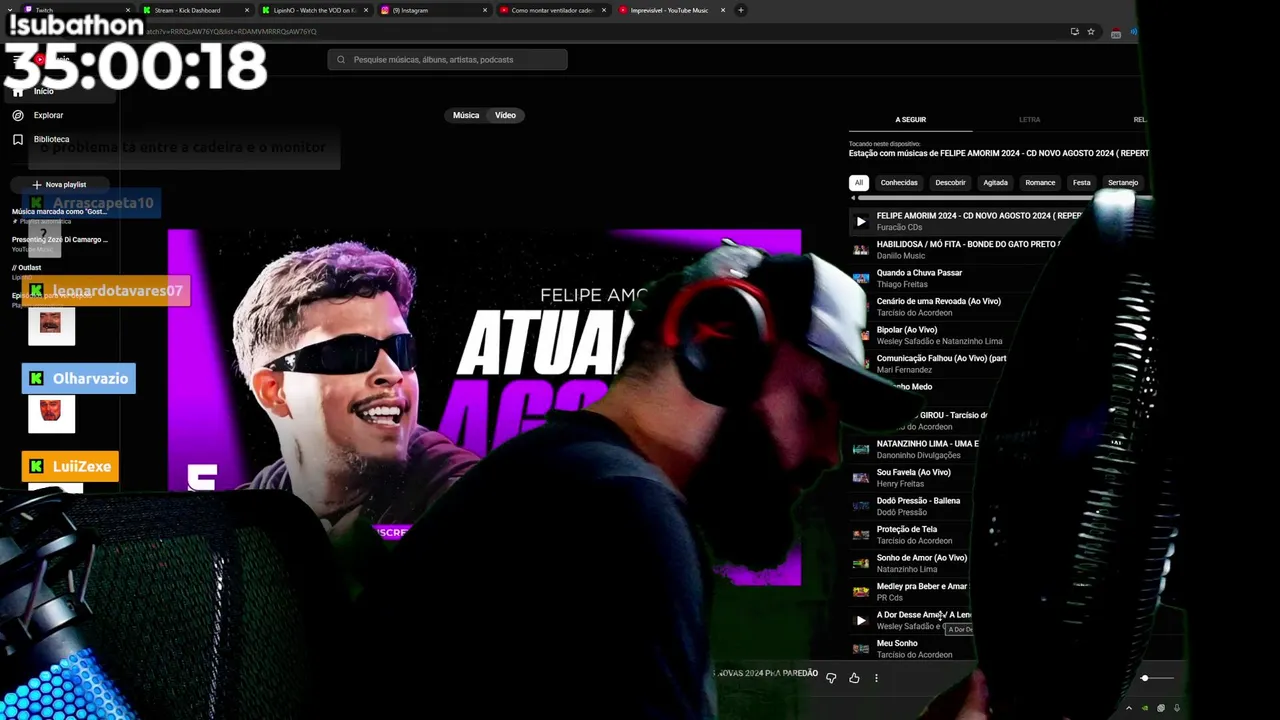1280x720 pixels.
Task: Click the Mari Fernandez artist link
Action: point(904,370)
